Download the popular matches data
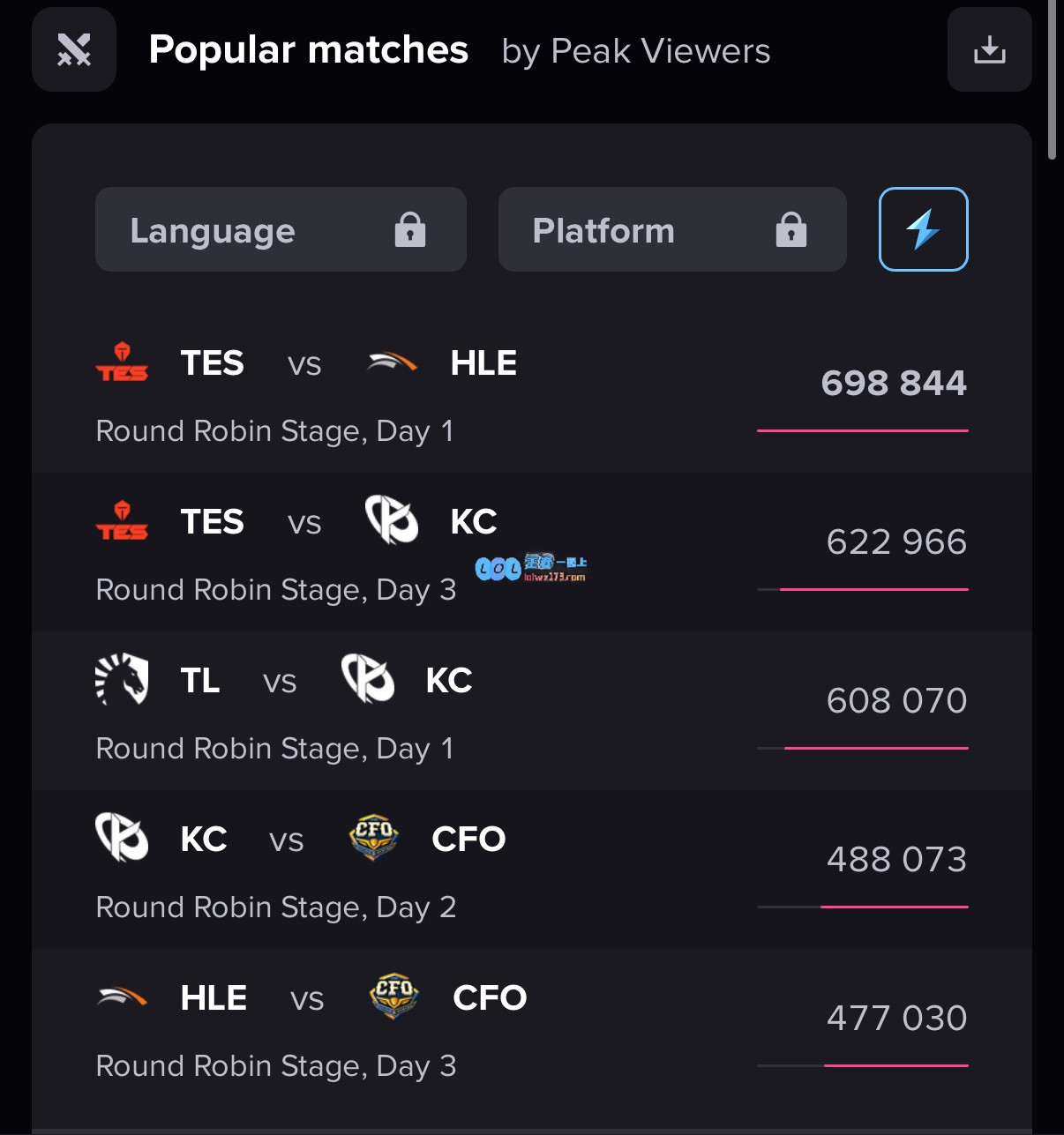Image resolution: width=1064 pixels, height=1135 pixels. [989, 49]
